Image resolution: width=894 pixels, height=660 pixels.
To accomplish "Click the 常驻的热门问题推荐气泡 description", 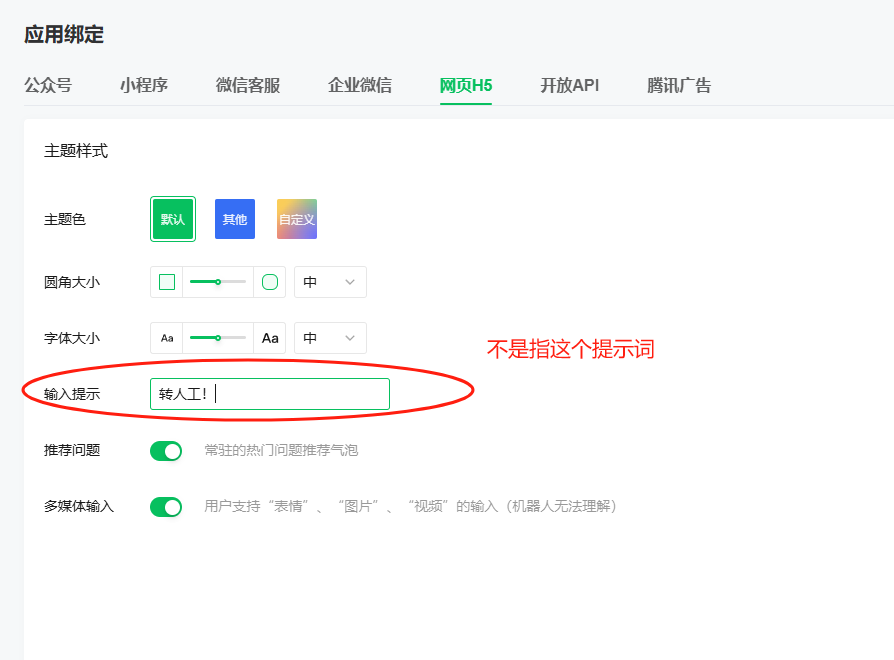I will pyautogui.click(x=281, y=450).
